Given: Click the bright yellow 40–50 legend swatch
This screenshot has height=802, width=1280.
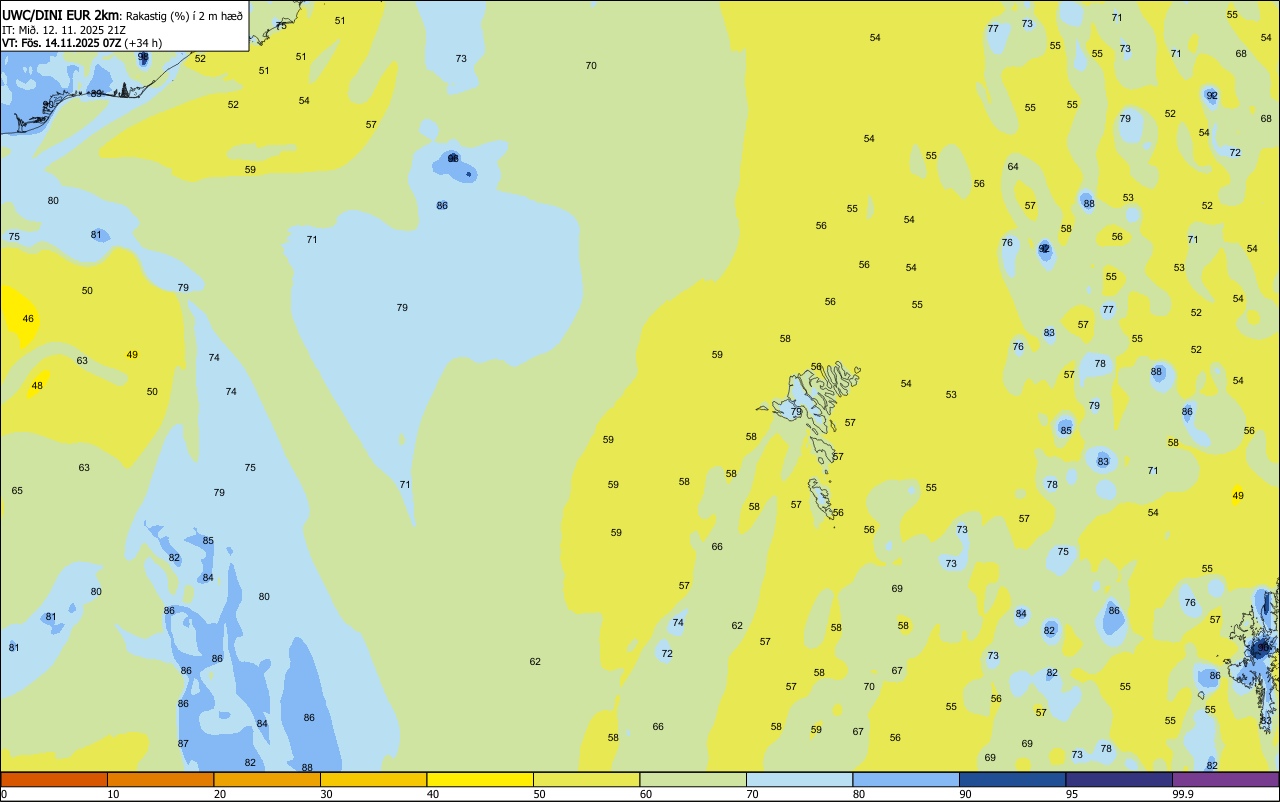Looking at the screenshot, I should coord(480,779).
